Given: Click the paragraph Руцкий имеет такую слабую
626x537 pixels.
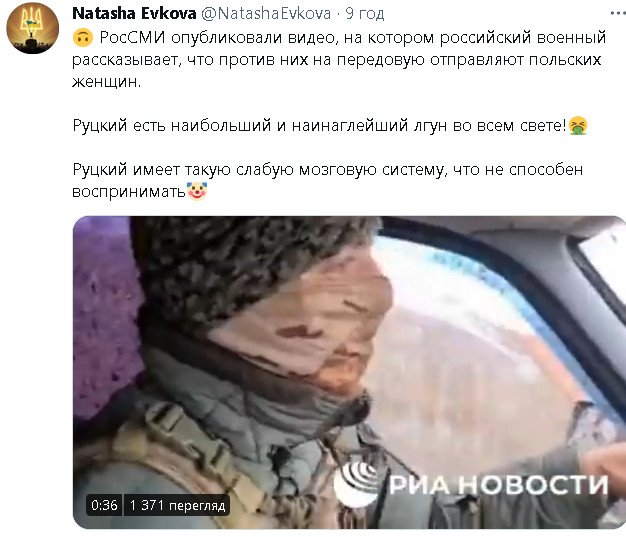Looking at the screenshot, I should coord(327,180).
